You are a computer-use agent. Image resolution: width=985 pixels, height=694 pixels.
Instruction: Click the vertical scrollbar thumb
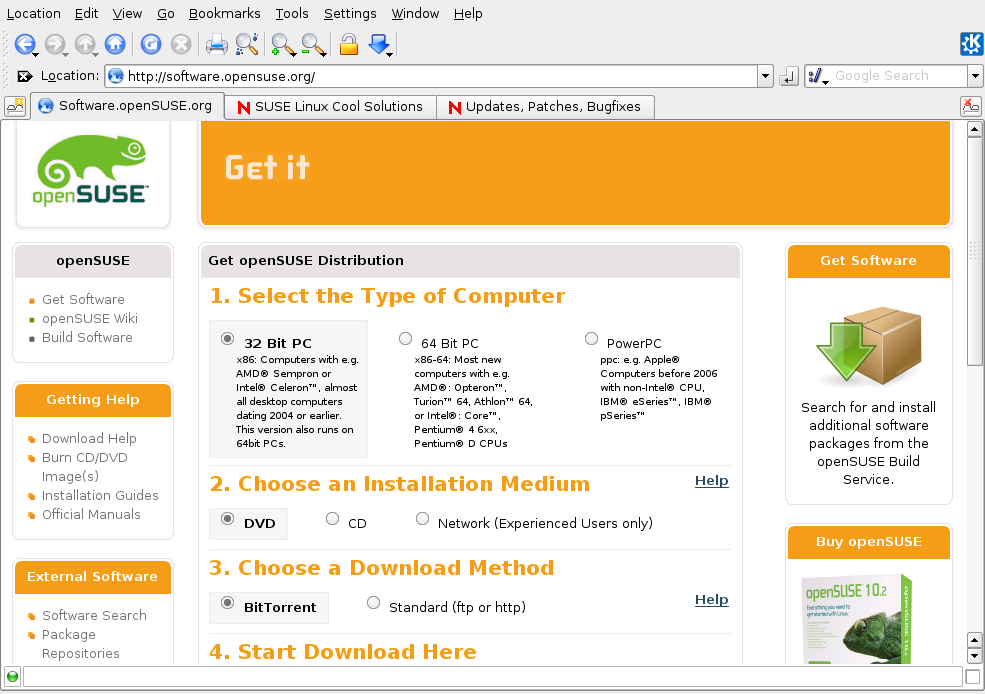pos(974,251)
